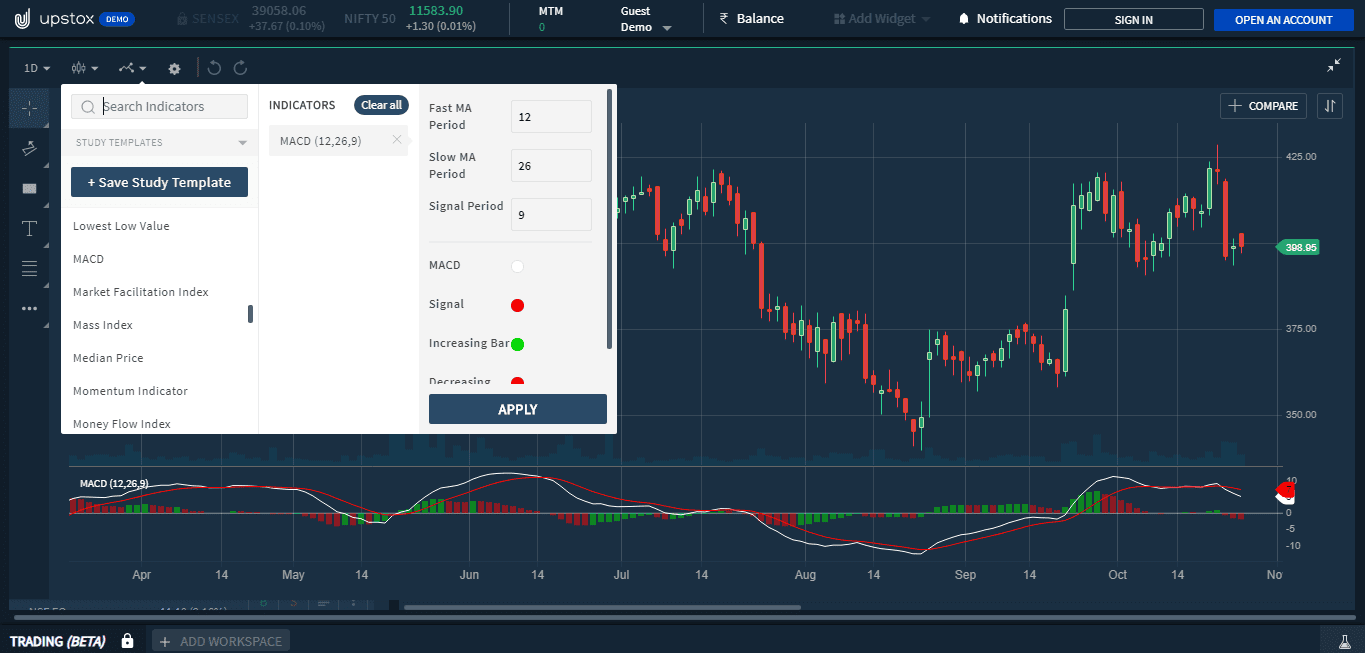Viewport: 1365px width, 653px height.
Task: Edit the Slow MA Period field
Action: coord(551,166)
